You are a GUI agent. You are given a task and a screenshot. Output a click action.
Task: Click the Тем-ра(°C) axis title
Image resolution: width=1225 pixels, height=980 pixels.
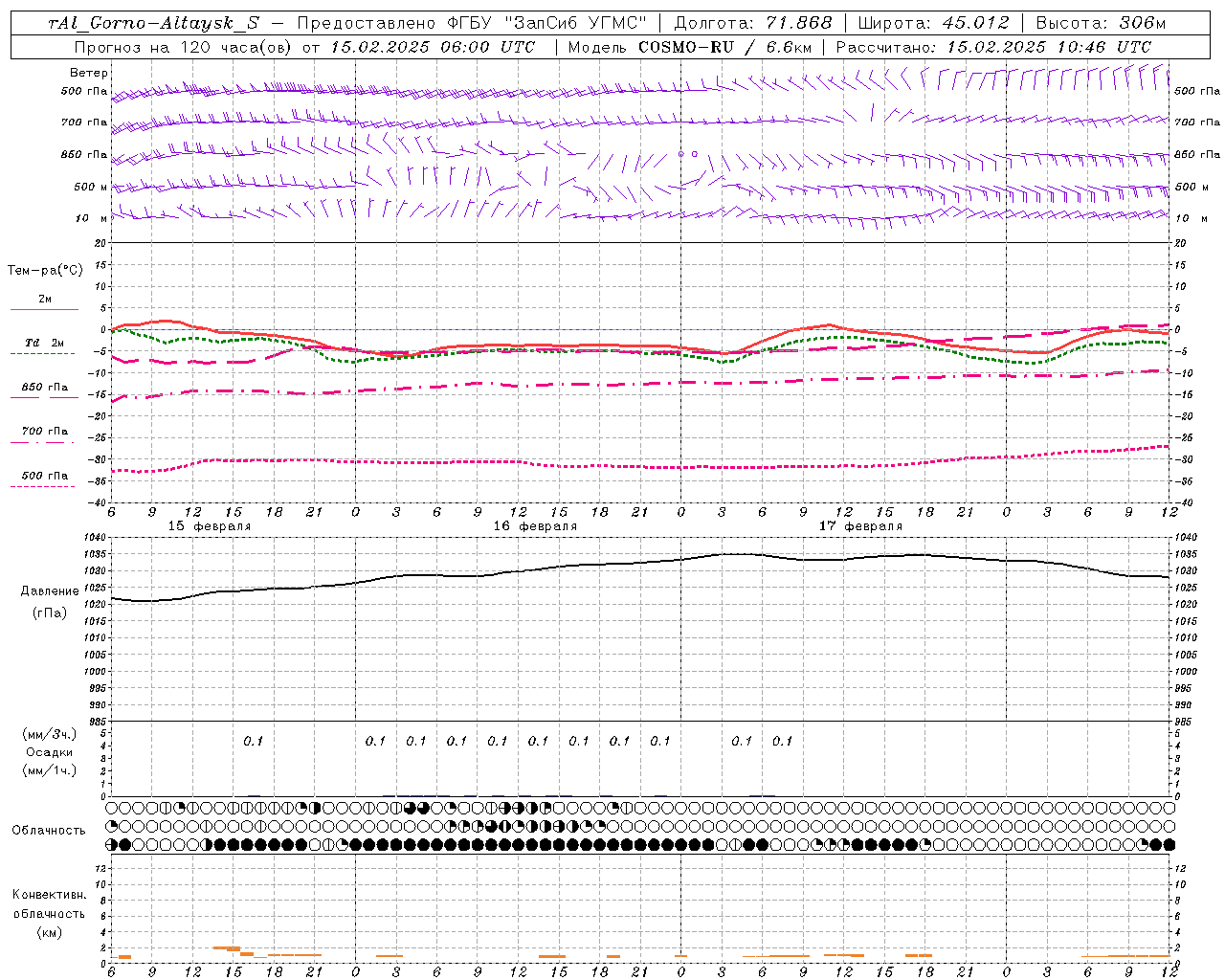pyautogui.click(x=45, y=271)
